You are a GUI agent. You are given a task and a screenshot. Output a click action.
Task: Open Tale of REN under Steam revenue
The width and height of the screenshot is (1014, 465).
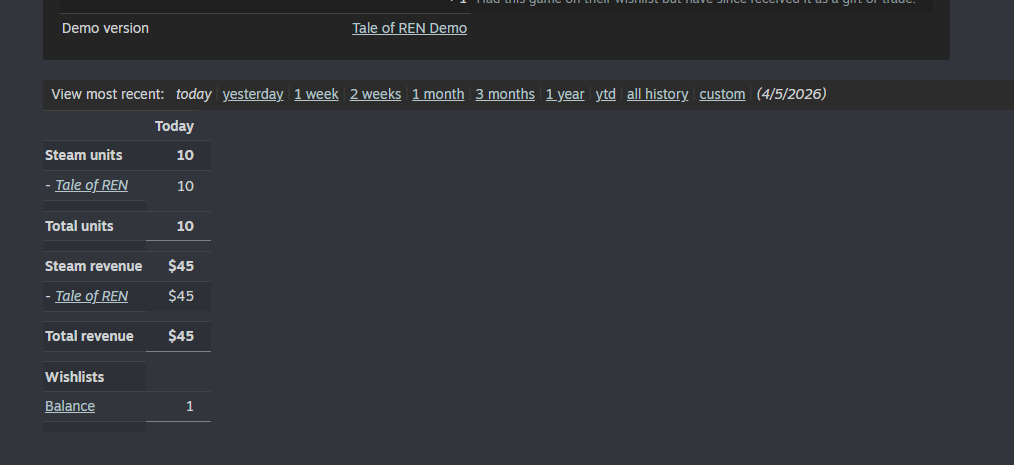91,296
